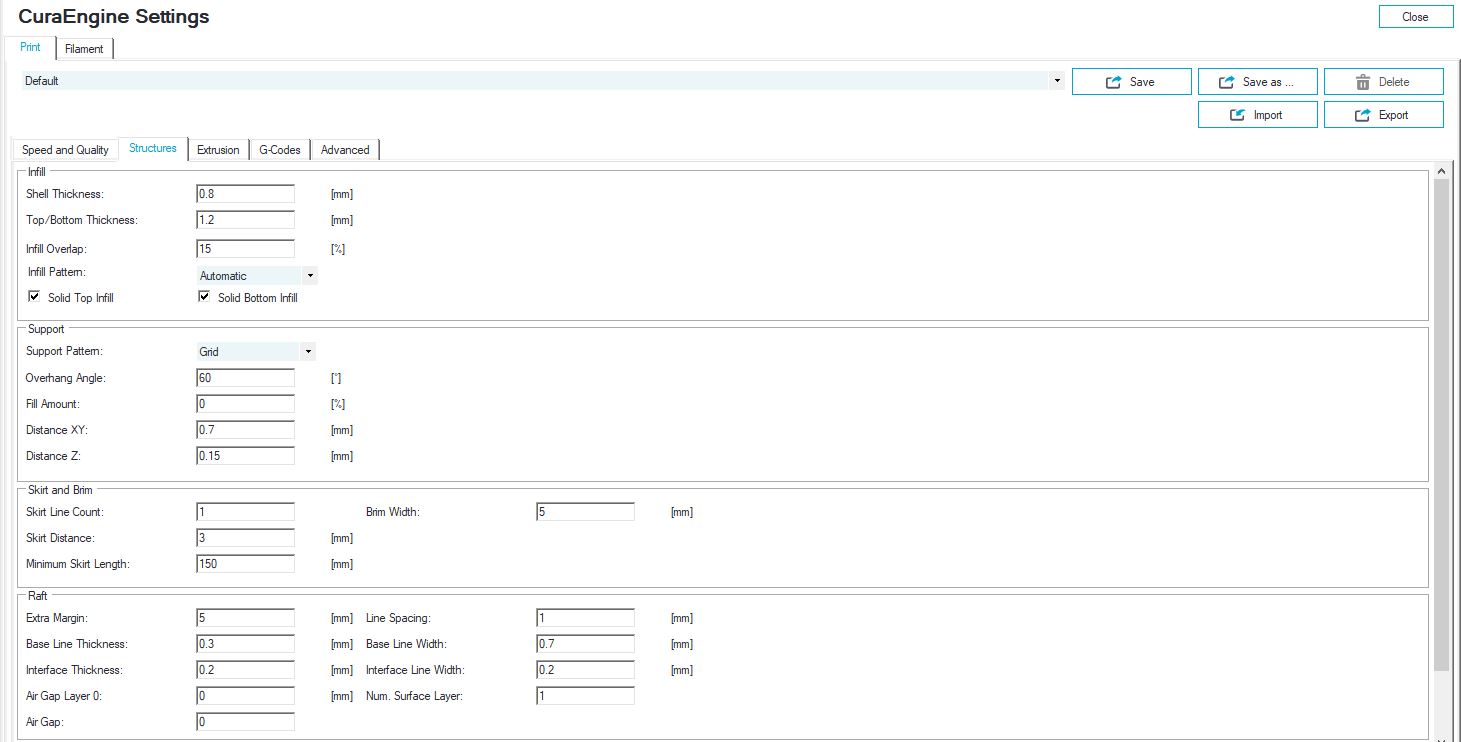This screenshot has width=1461, height=742.
Task: Click the Skirt Line Count field
Action: point(246,512)
